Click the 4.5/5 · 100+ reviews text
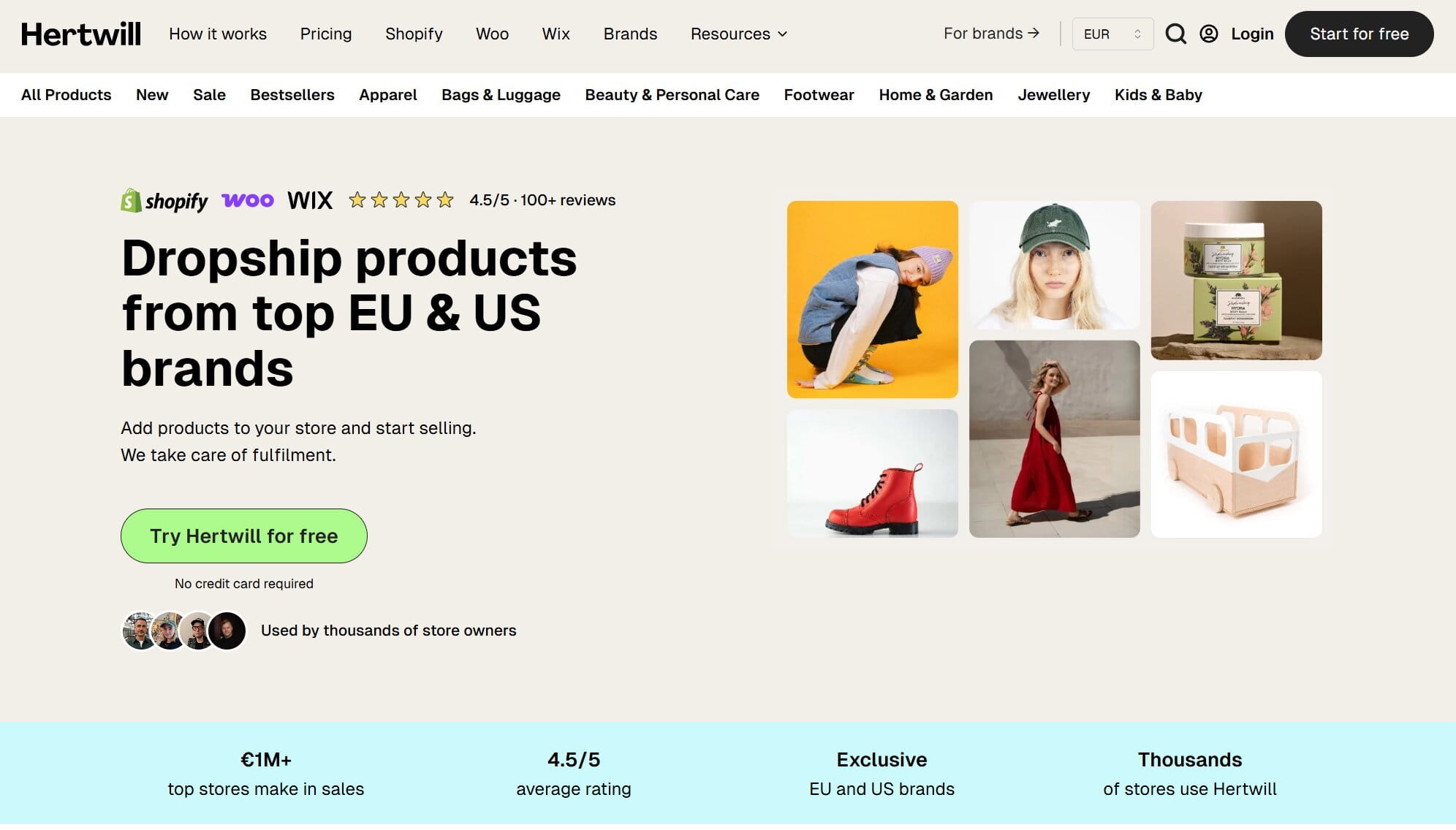 [x=542, y=200]
